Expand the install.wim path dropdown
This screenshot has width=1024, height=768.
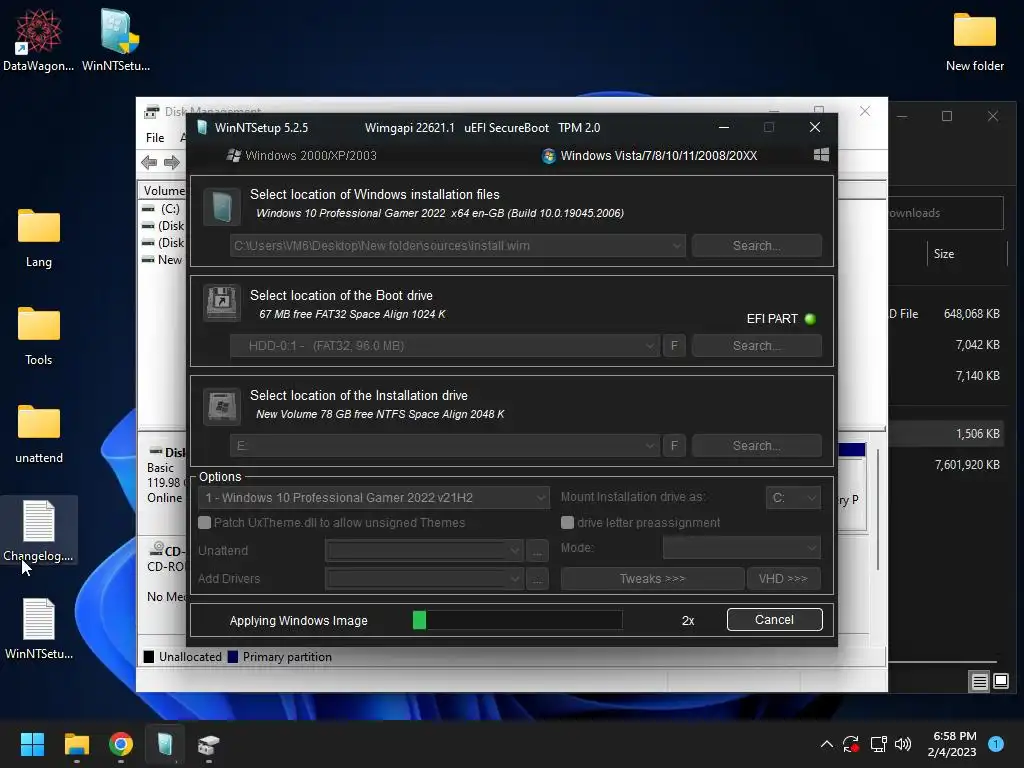677,246
